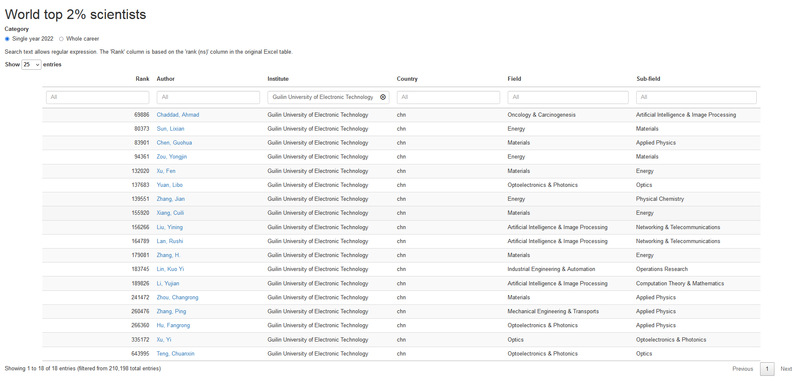The height and width of the screenshot is (383, 798).
Task: Click the Author filter input field
Action: (208, 97)
